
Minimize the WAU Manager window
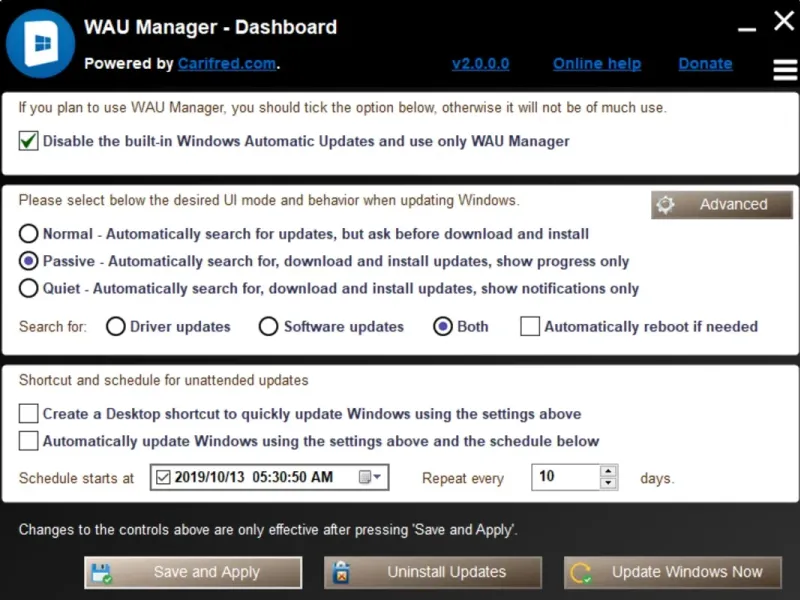click(x=747, y=30)
